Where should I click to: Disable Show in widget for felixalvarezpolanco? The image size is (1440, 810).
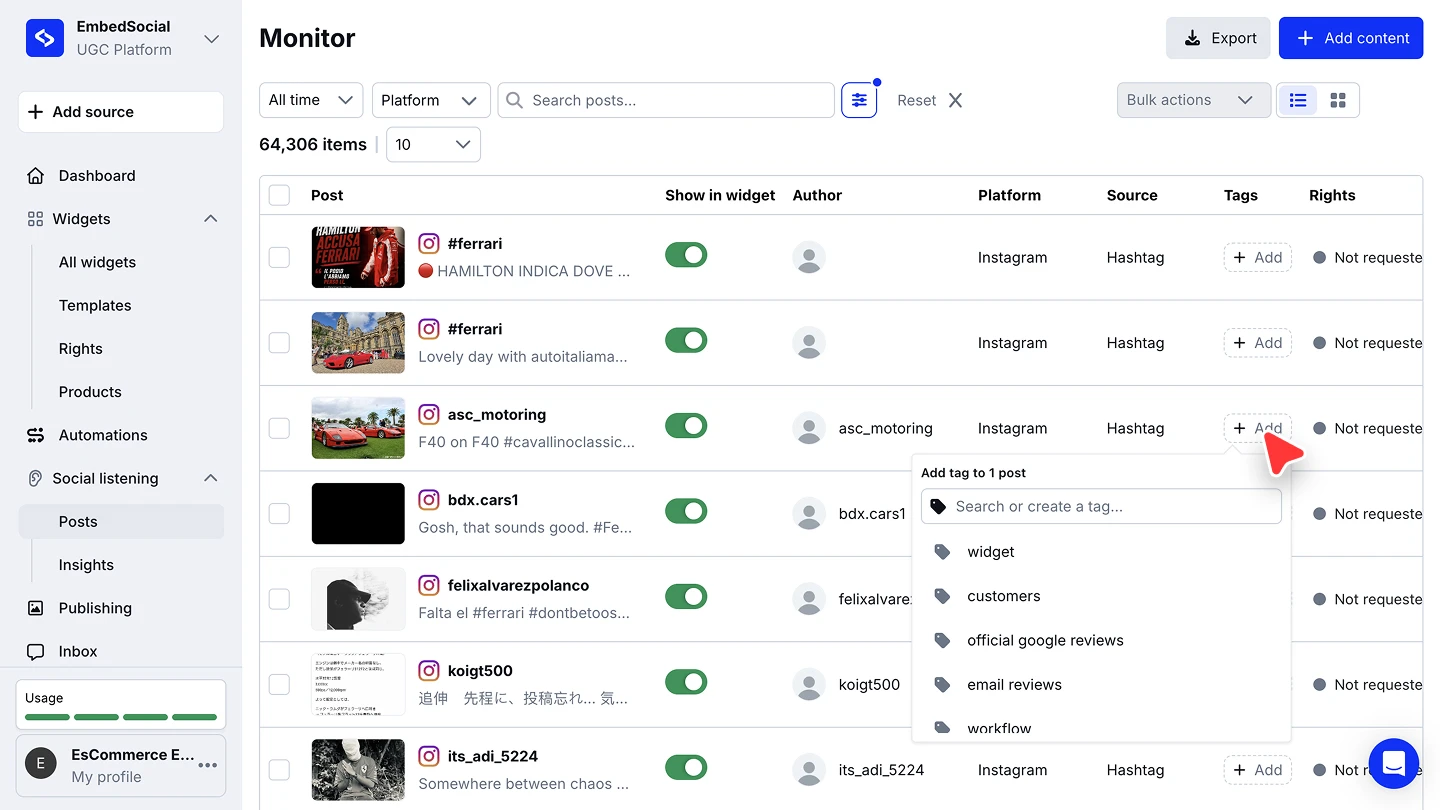[686, 597]
